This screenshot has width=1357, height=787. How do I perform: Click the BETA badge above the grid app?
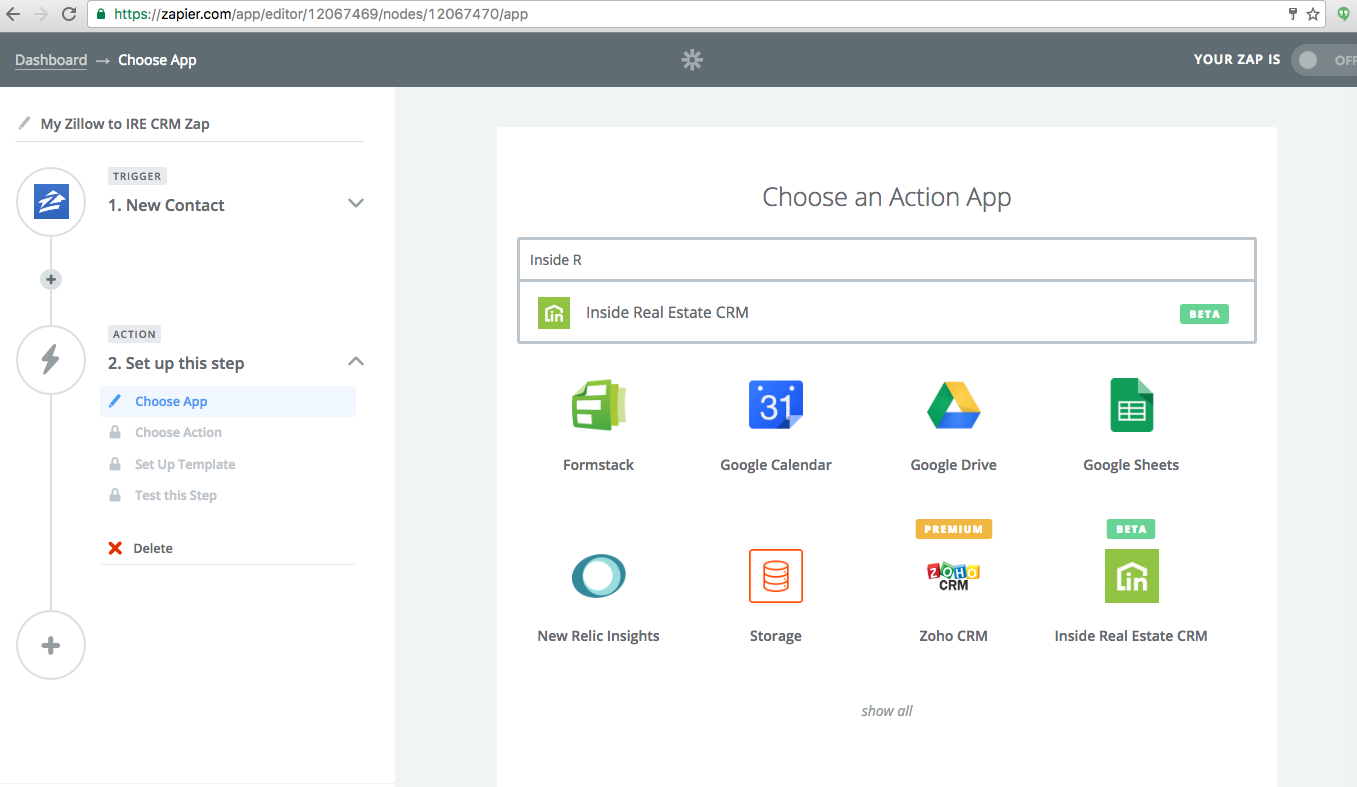click(x=1131, y=529)
